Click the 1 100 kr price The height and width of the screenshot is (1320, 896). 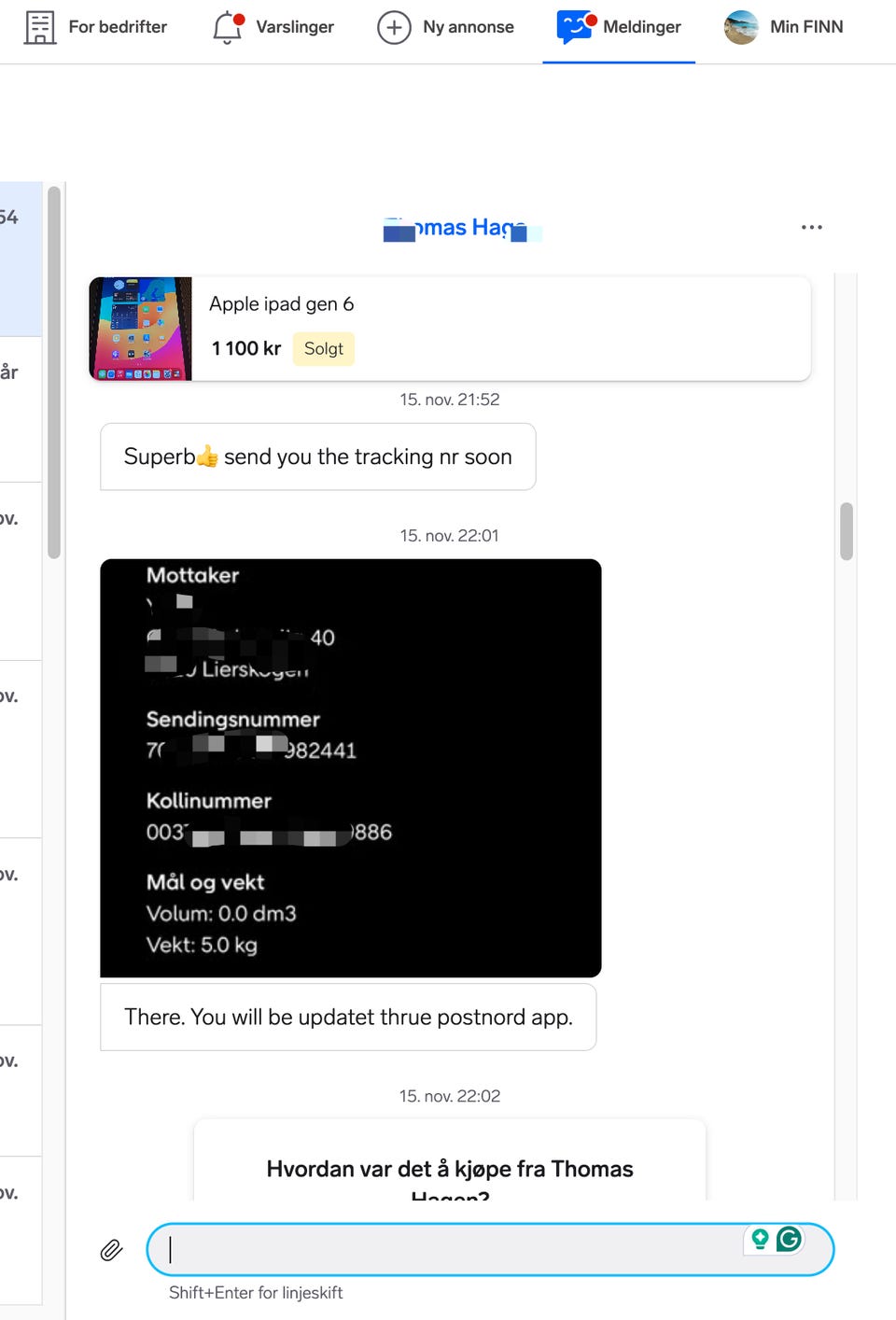[246, 348]
